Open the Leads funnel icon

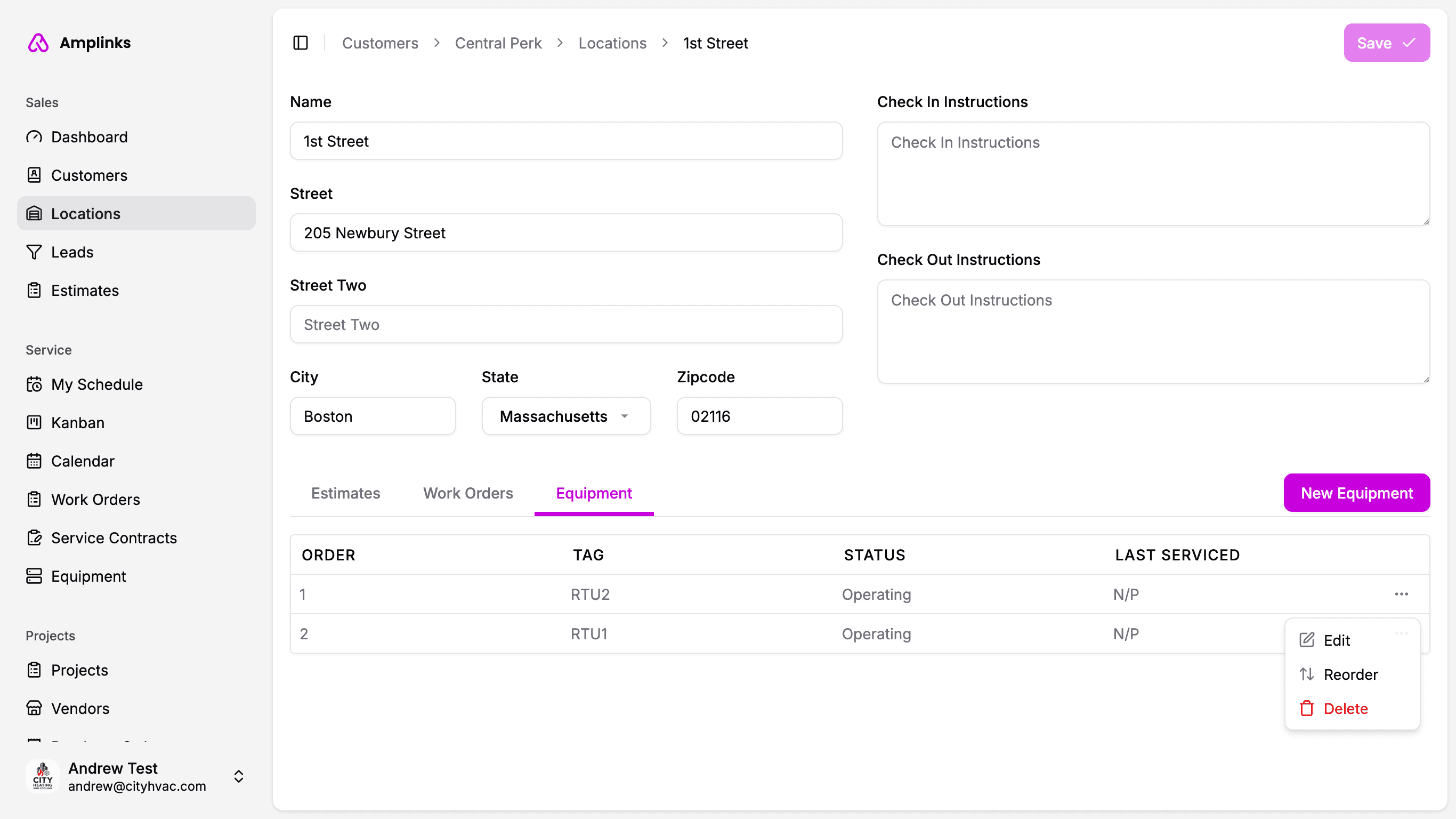(x=34, y=252)
